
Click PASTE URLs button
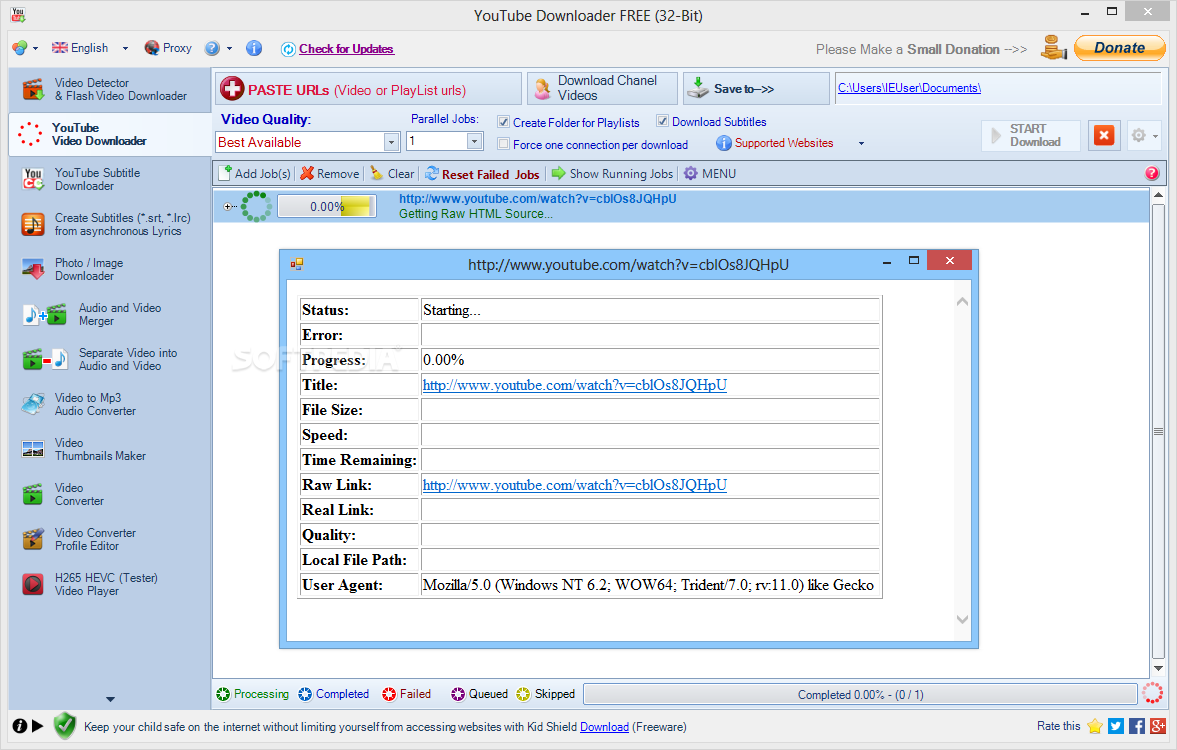coord(368,89)
